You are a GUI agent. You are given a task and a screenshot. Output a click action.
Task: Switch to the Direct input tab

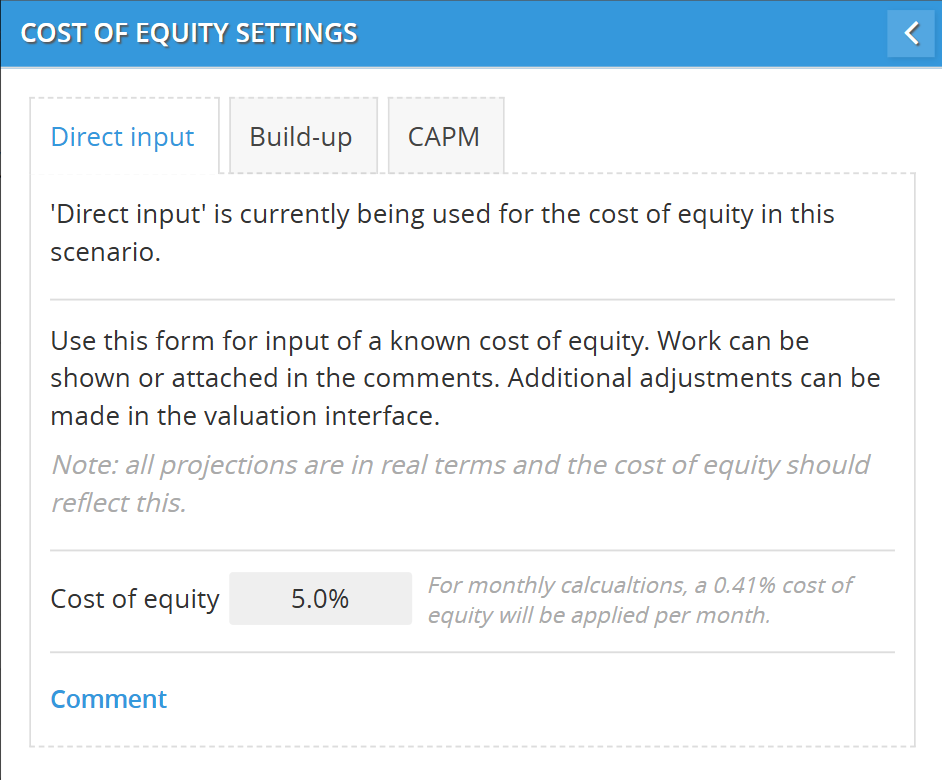point(123,137)
